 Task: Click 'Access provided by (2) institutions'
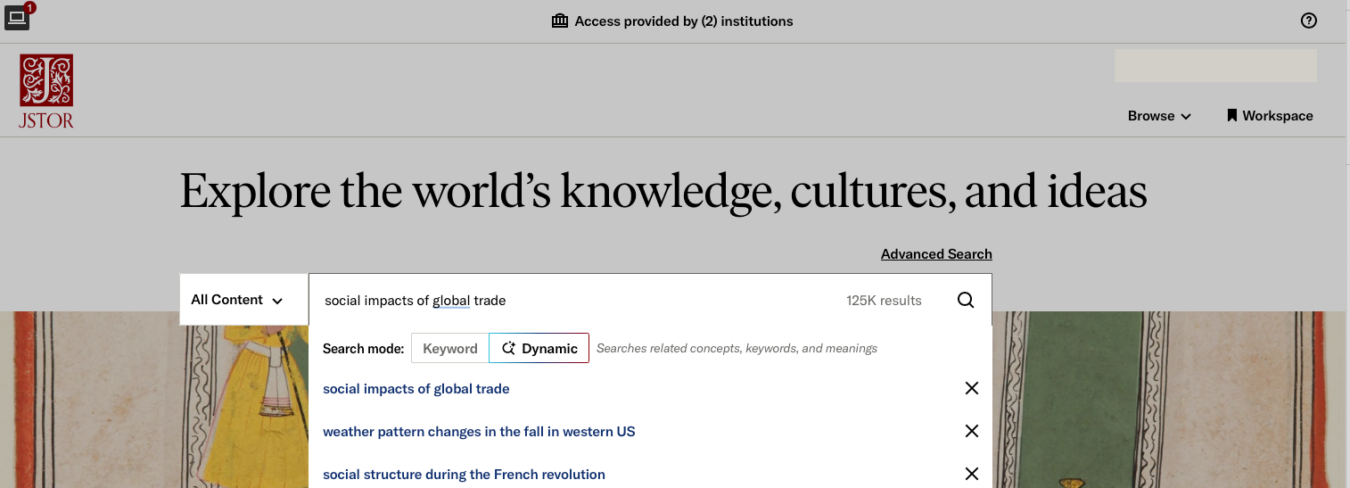[x=684, y=21]
